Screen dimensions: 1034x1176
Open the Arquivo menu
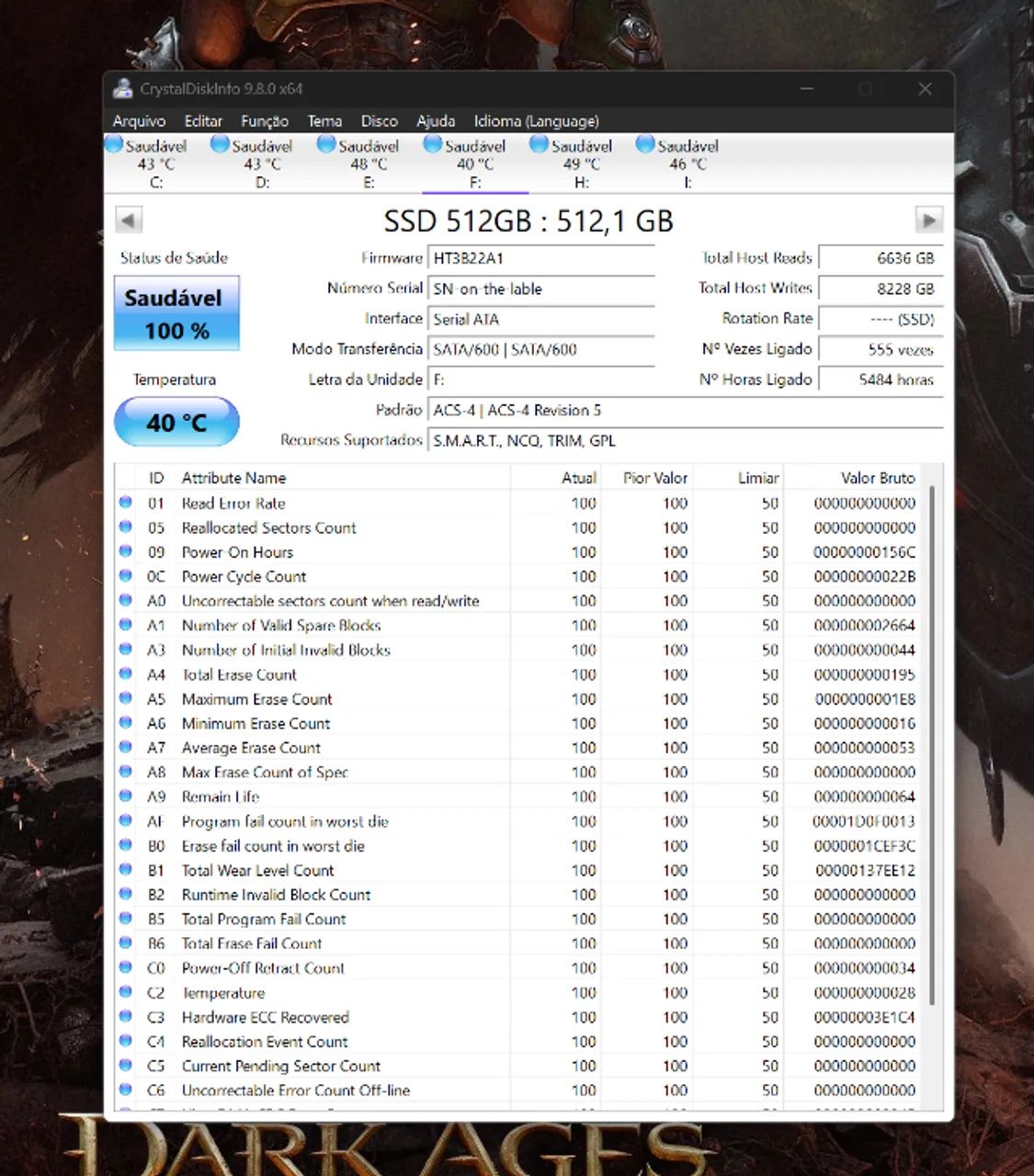click(x=139, y=121)
